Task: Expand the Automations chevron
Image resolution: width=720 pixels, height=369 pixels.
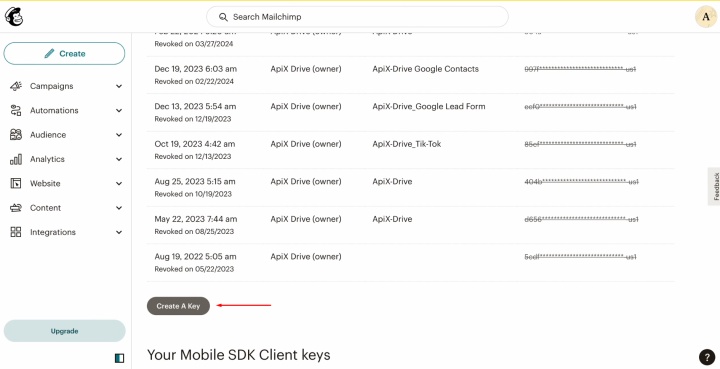Action: point(119,111)
